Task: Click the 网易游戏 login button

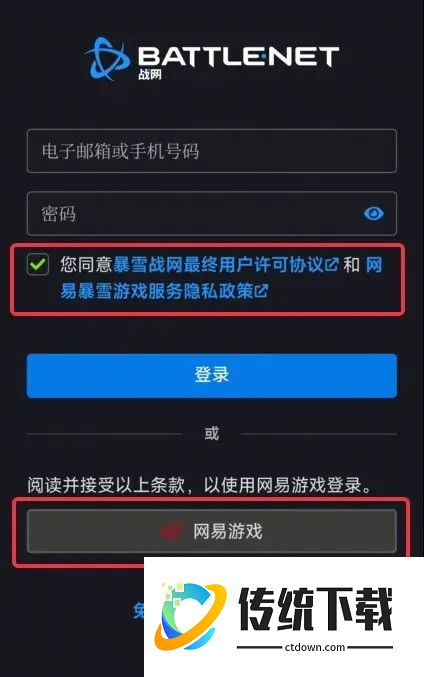Action: coord(212,531)
